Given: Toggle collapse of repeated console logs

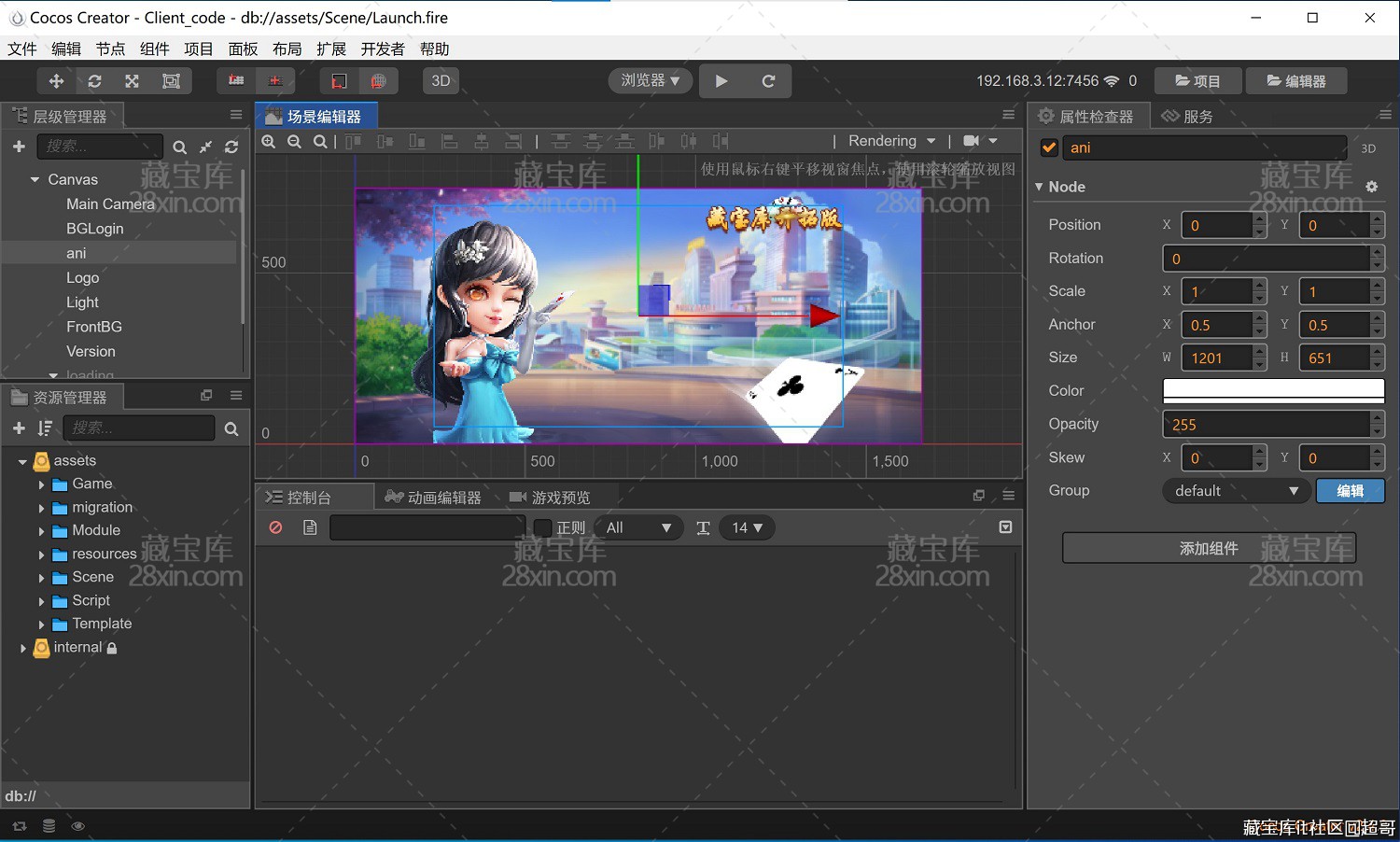Looking at the screenshot, I should click(1005, 527).
